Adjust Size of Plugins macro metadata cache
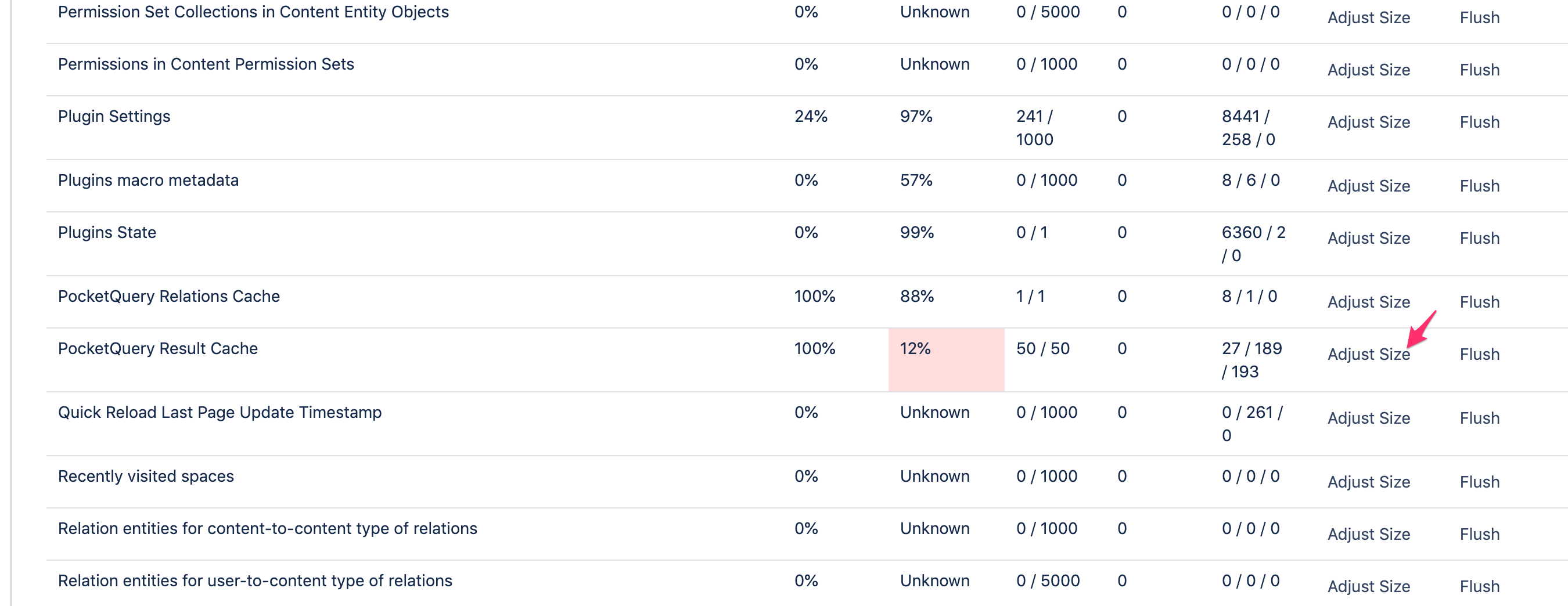Viewport: 1568px width, 606px height. click(1368, 186)
